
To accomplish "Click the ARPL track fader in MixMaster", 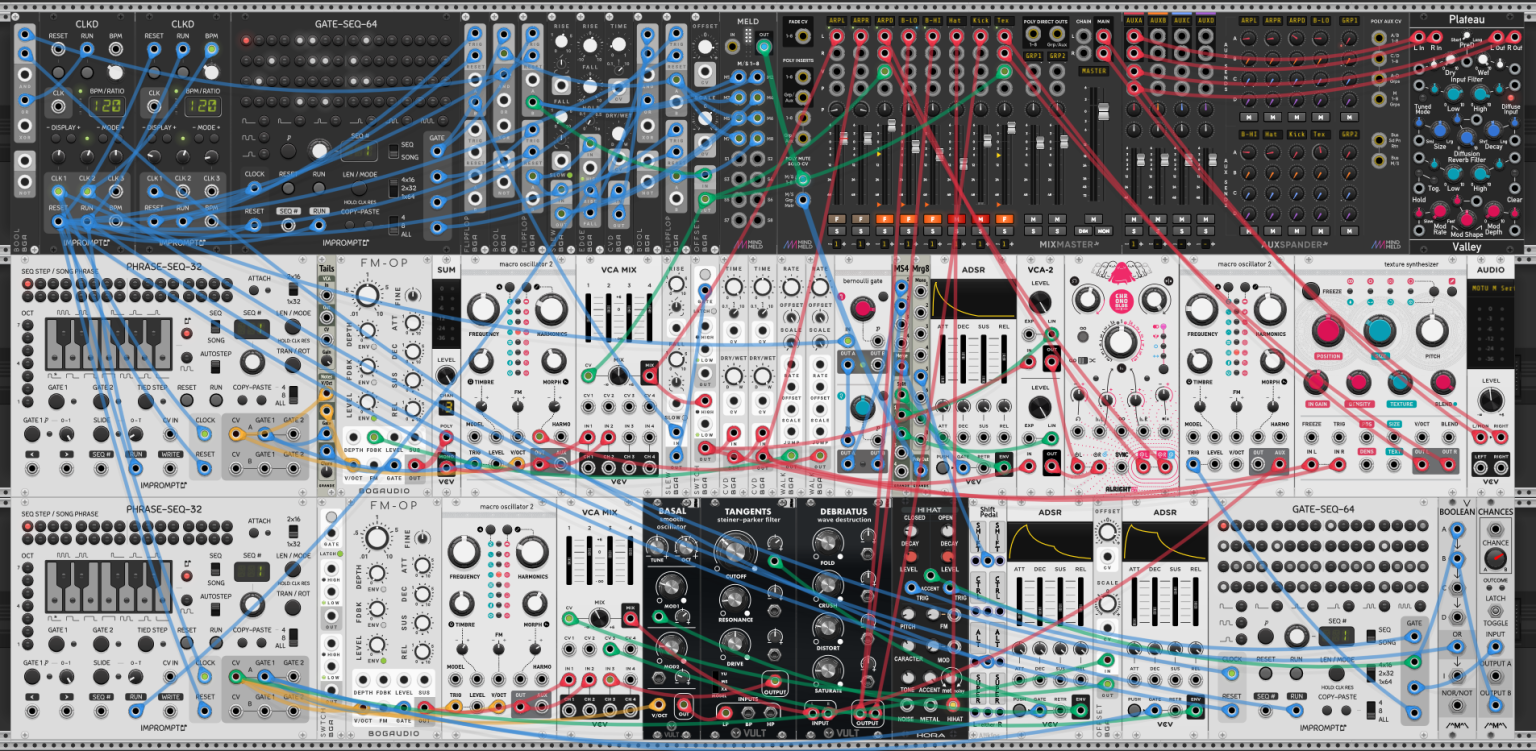I will point(844,138).
